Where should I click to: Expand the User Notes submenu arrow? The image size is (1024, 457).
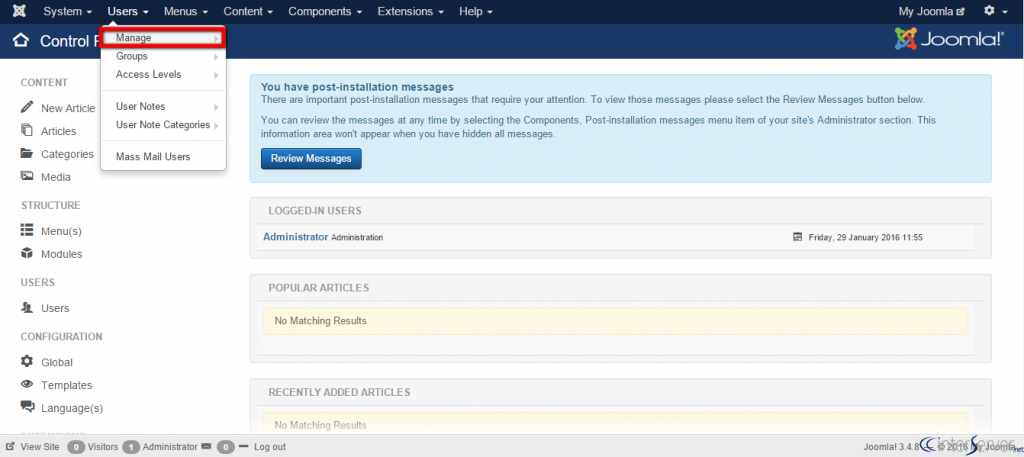[216, 107]
